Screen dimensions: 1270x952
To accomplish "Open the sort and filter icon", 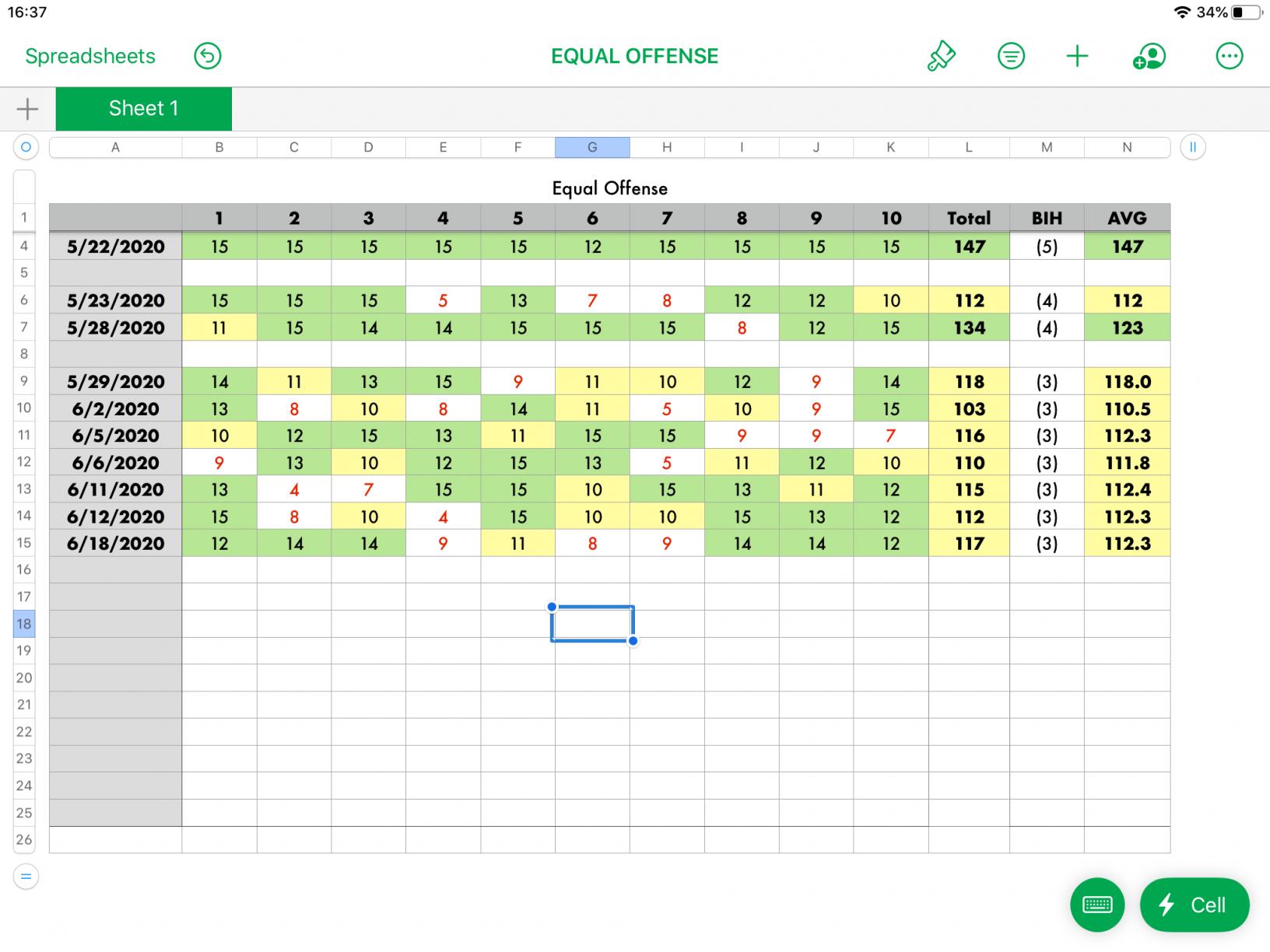I will [x=1011, y=56].
